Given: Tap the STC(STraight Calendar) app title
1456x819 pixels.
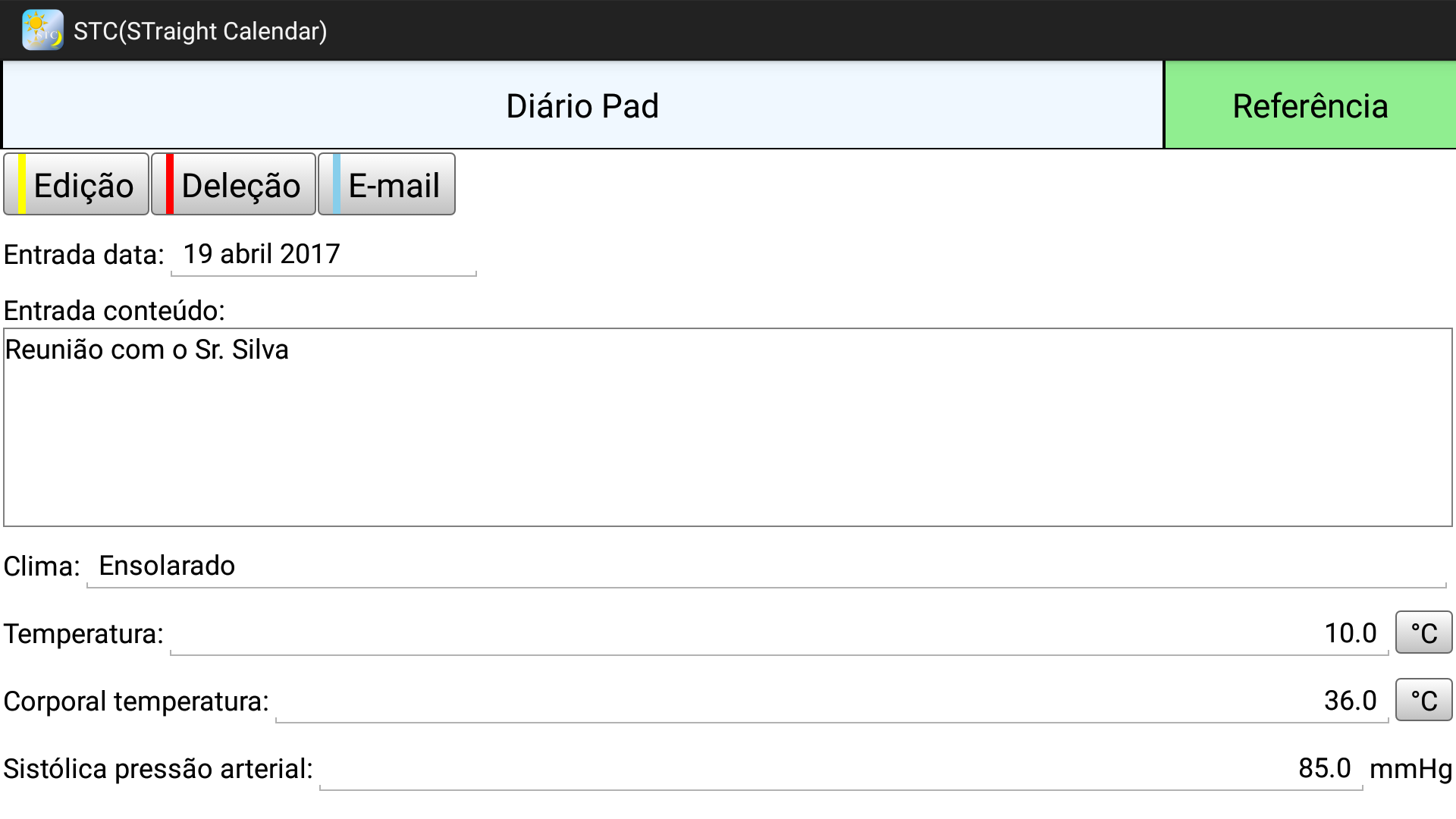Looking at the screenshot, I should 200,31.
